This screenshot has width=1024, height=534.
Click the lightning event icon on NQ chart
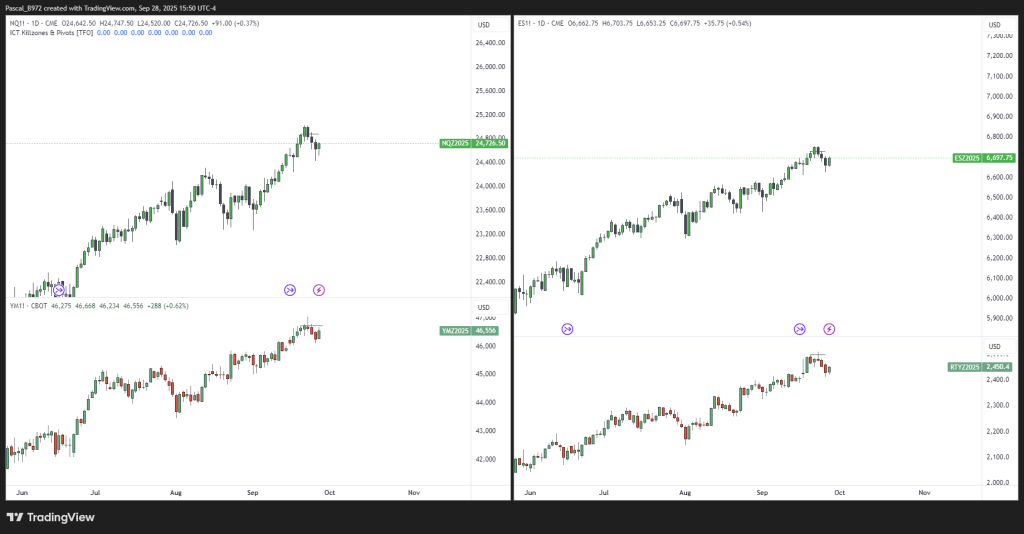point(319,290)
